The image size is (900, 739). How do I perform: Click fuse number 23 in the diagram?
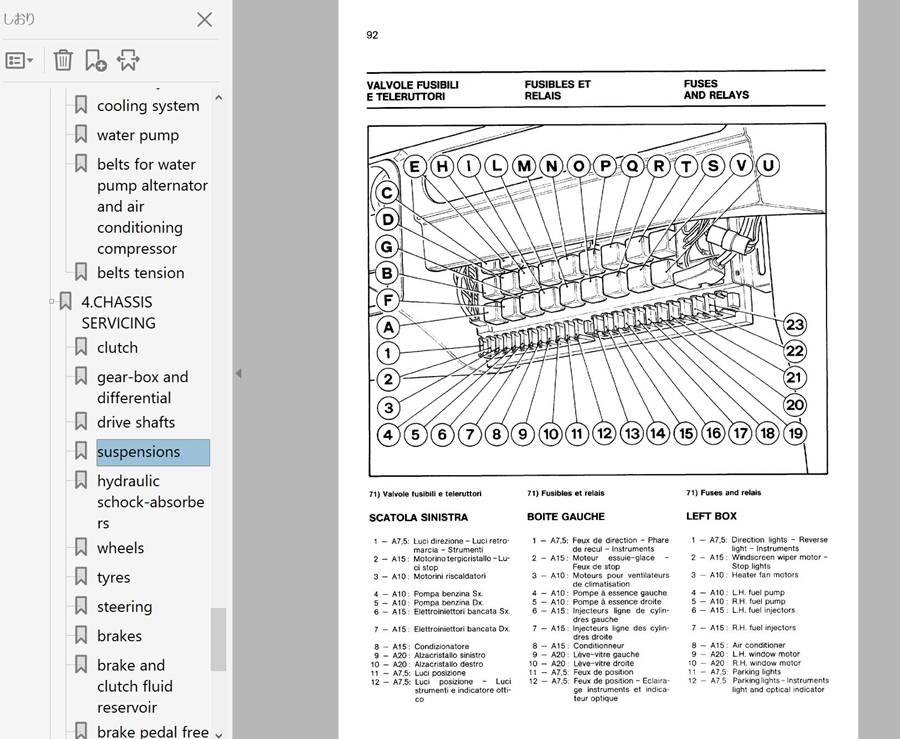795,325
